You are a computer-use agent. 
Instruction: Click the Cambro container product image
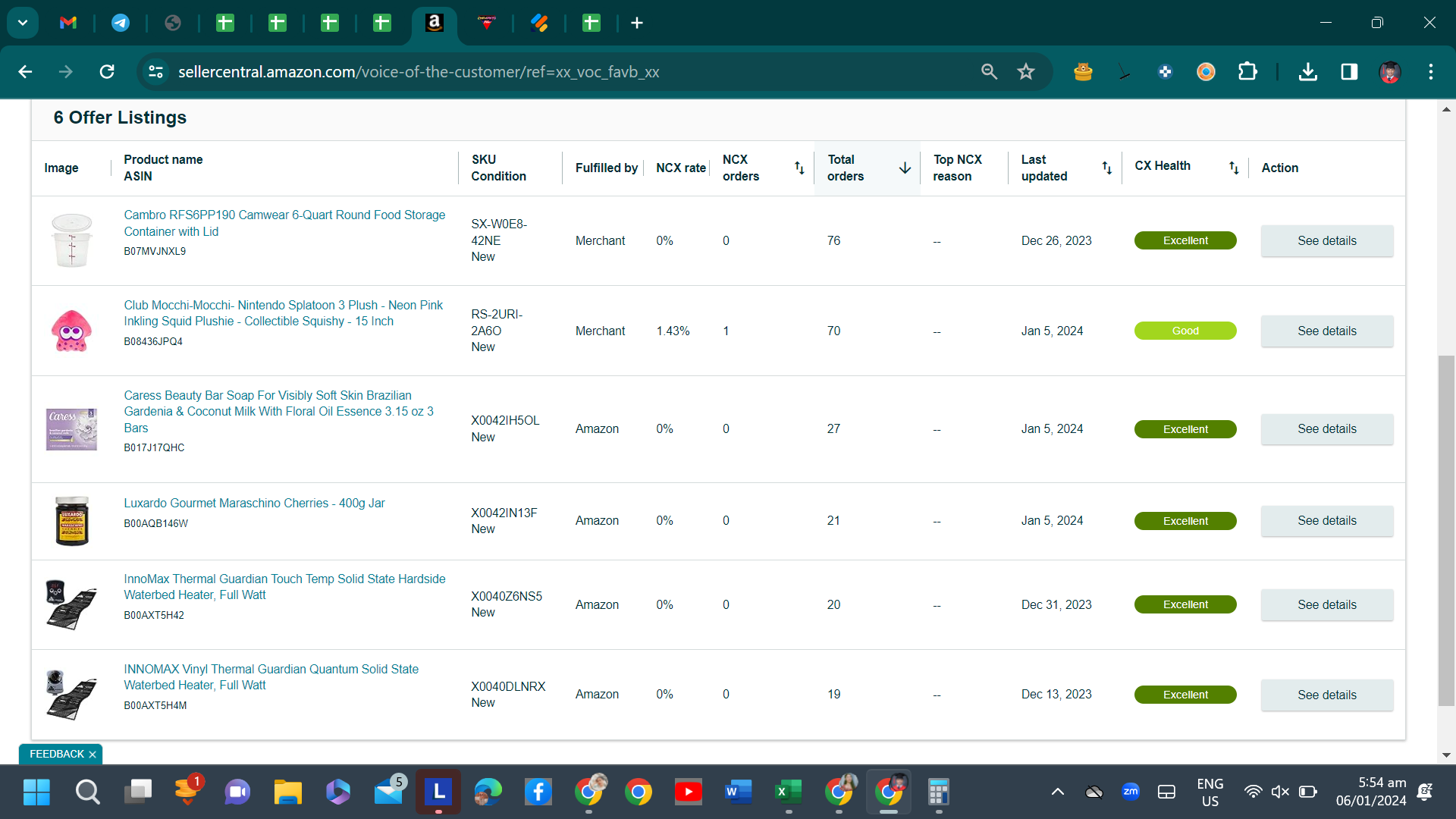(71, 240)
